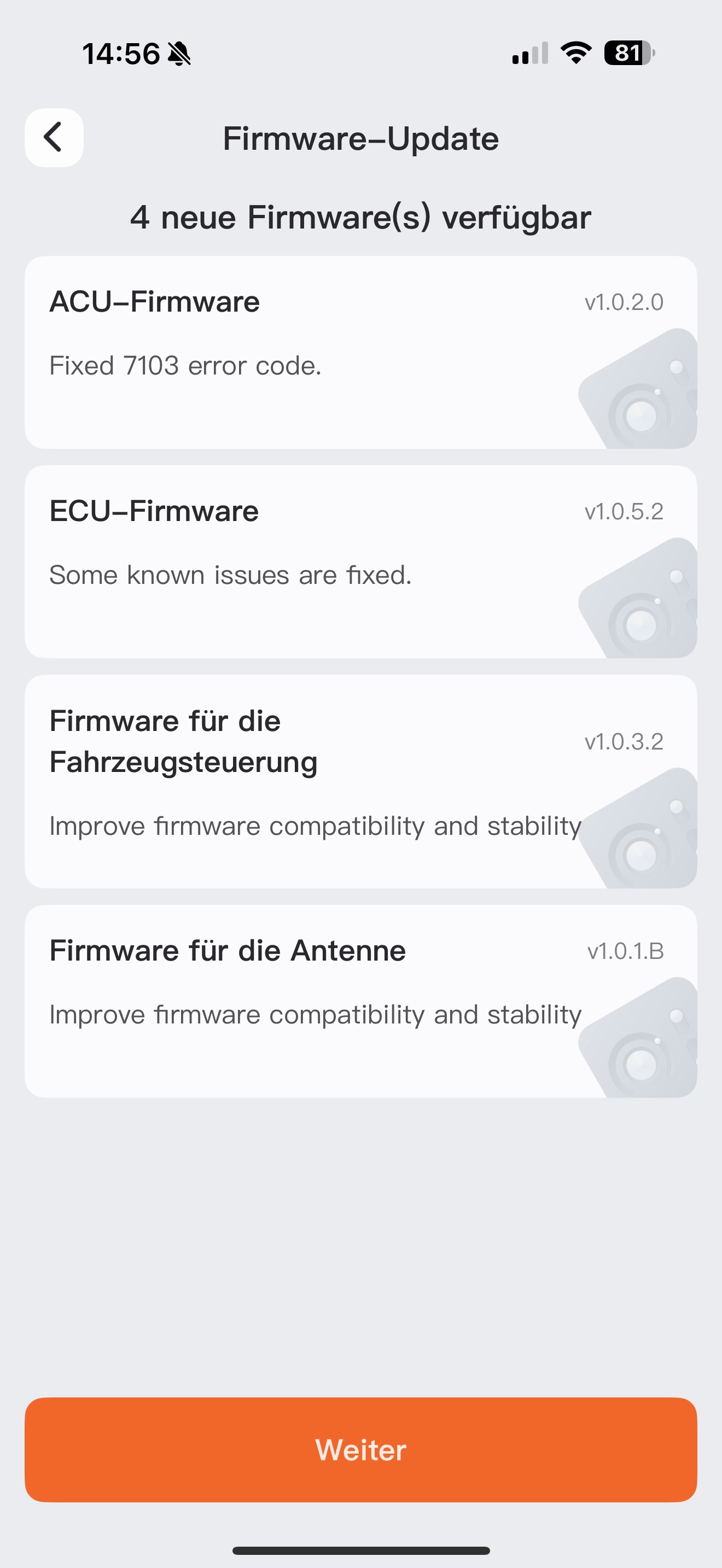Tap version label v1.0.2.0
722x1568 pixels.
[x=624, y=302]
